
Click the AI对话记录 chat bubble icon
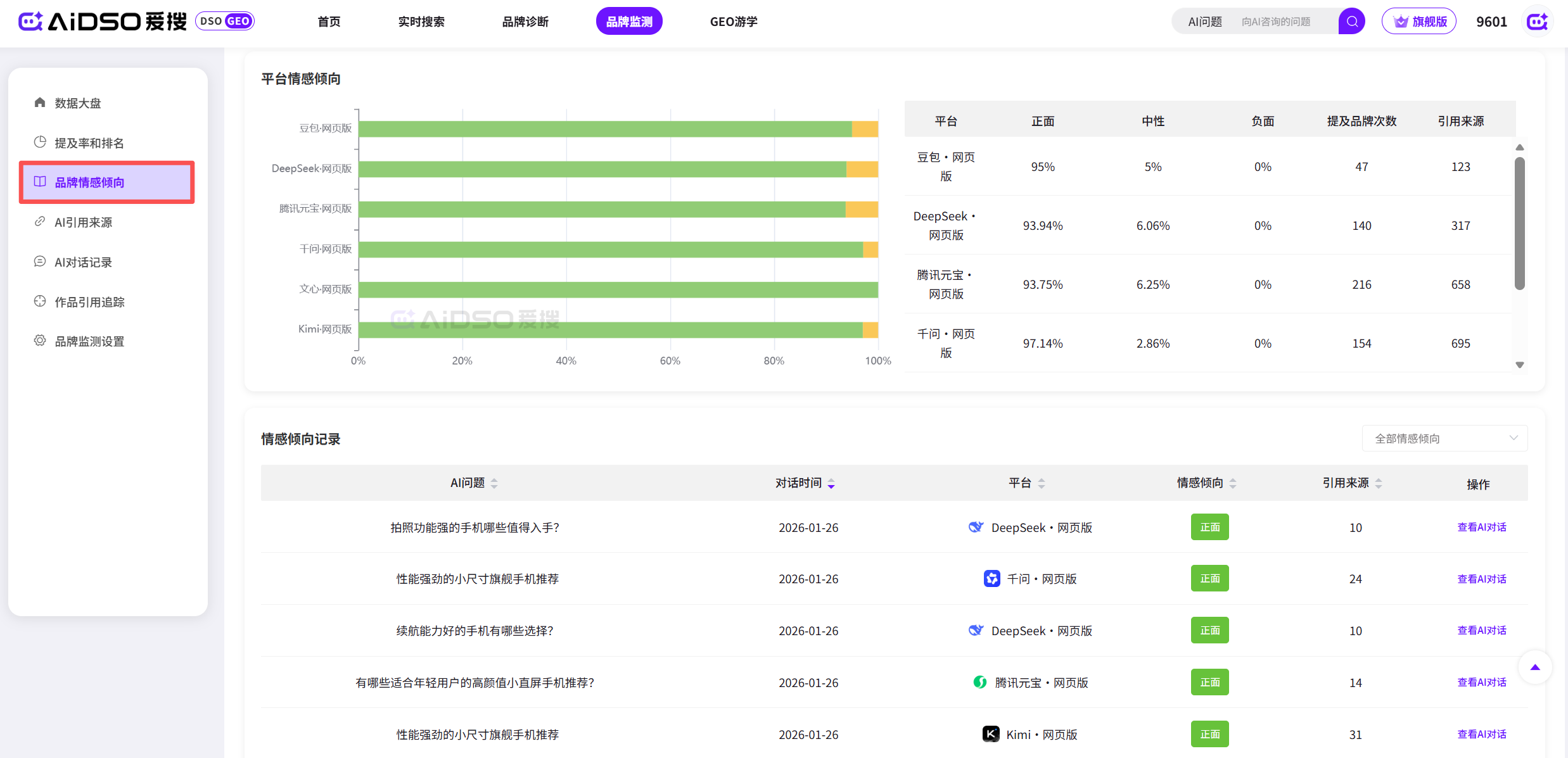click(40, 262)
